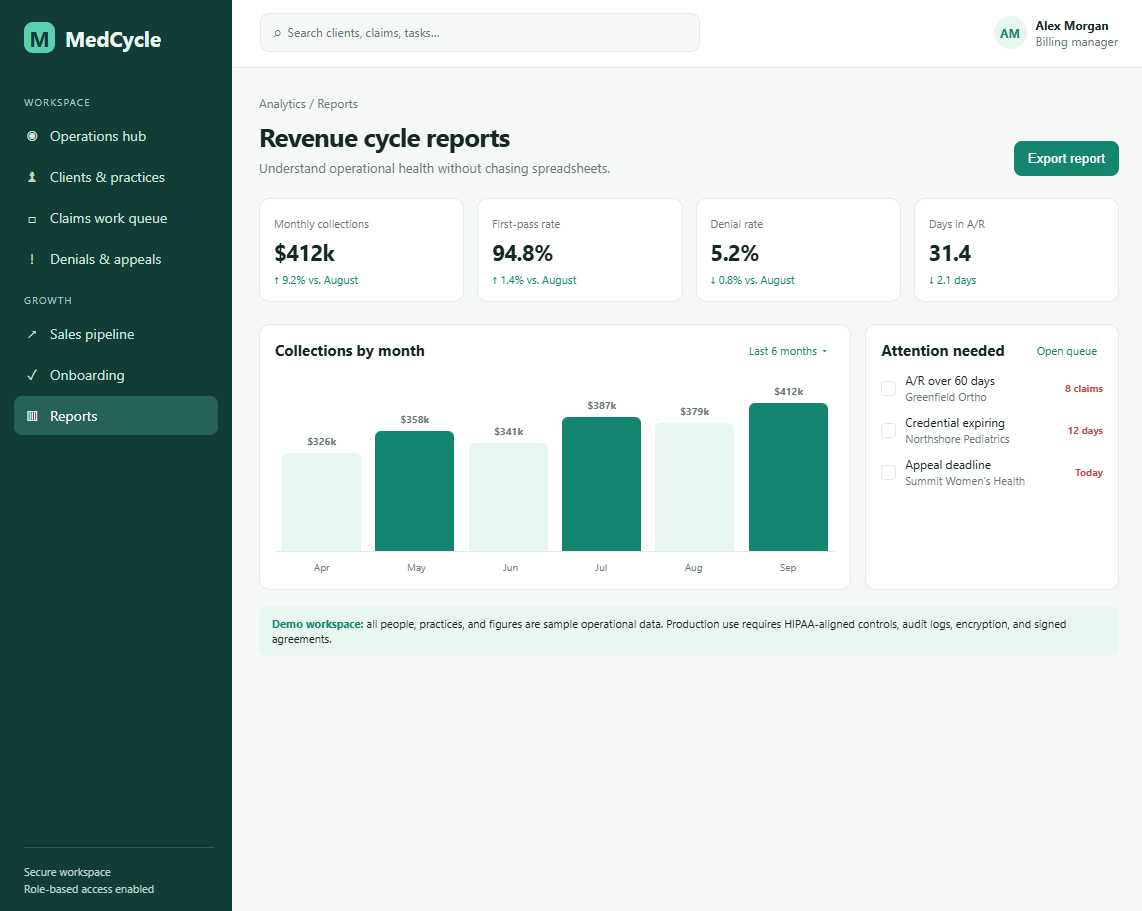Open the Sales pipeline section
The height and width of the screenshot is (911, 1142).
point(116,334)
